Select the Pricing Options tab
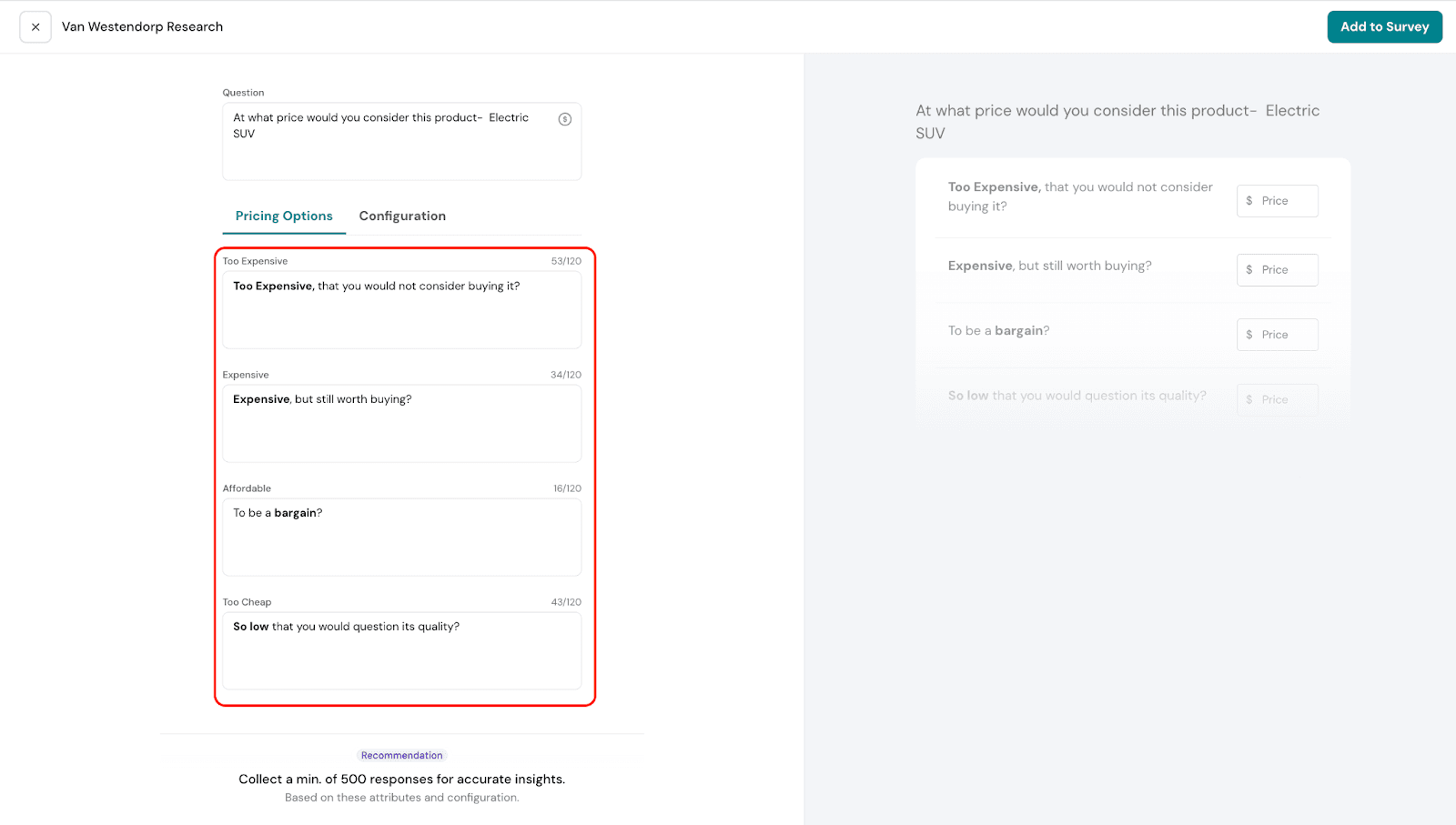 coord(284,216)
